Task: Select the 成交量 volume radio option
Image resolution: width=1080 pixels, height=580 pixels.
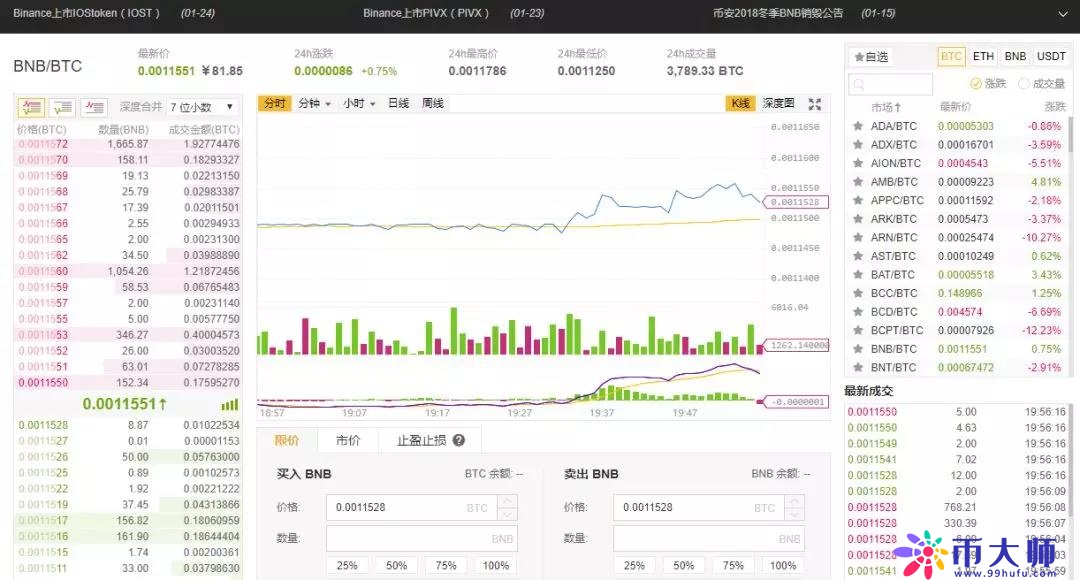Action: click(1024, 83)
